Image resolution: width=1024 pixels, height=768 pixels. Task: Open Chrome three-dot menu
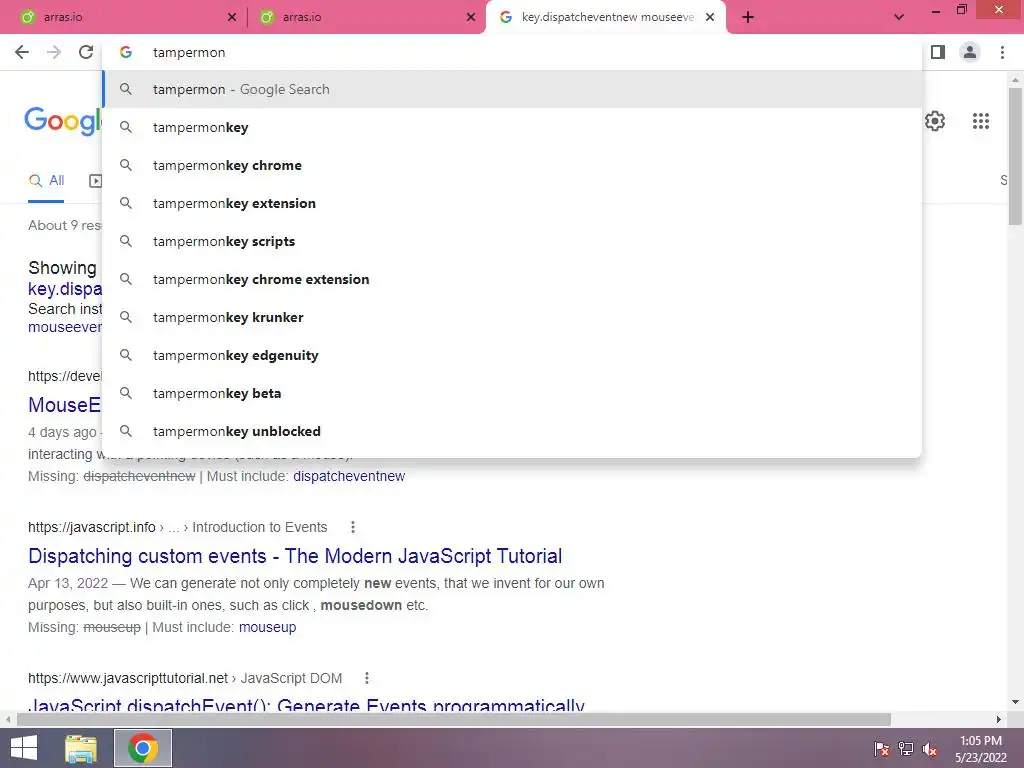tap(1002, 52)
